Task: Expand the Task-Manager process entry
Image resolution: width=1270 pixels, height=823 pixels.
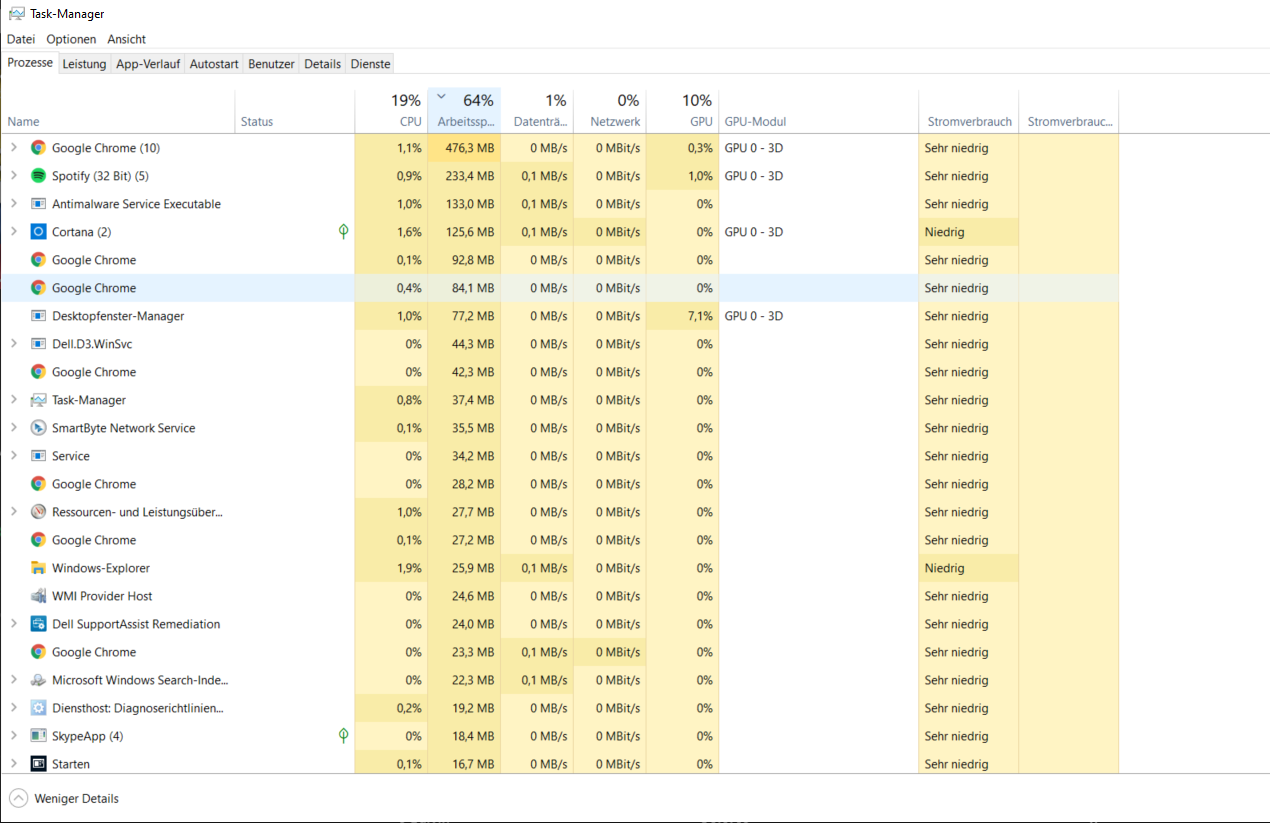Action: tap(13, 400)
